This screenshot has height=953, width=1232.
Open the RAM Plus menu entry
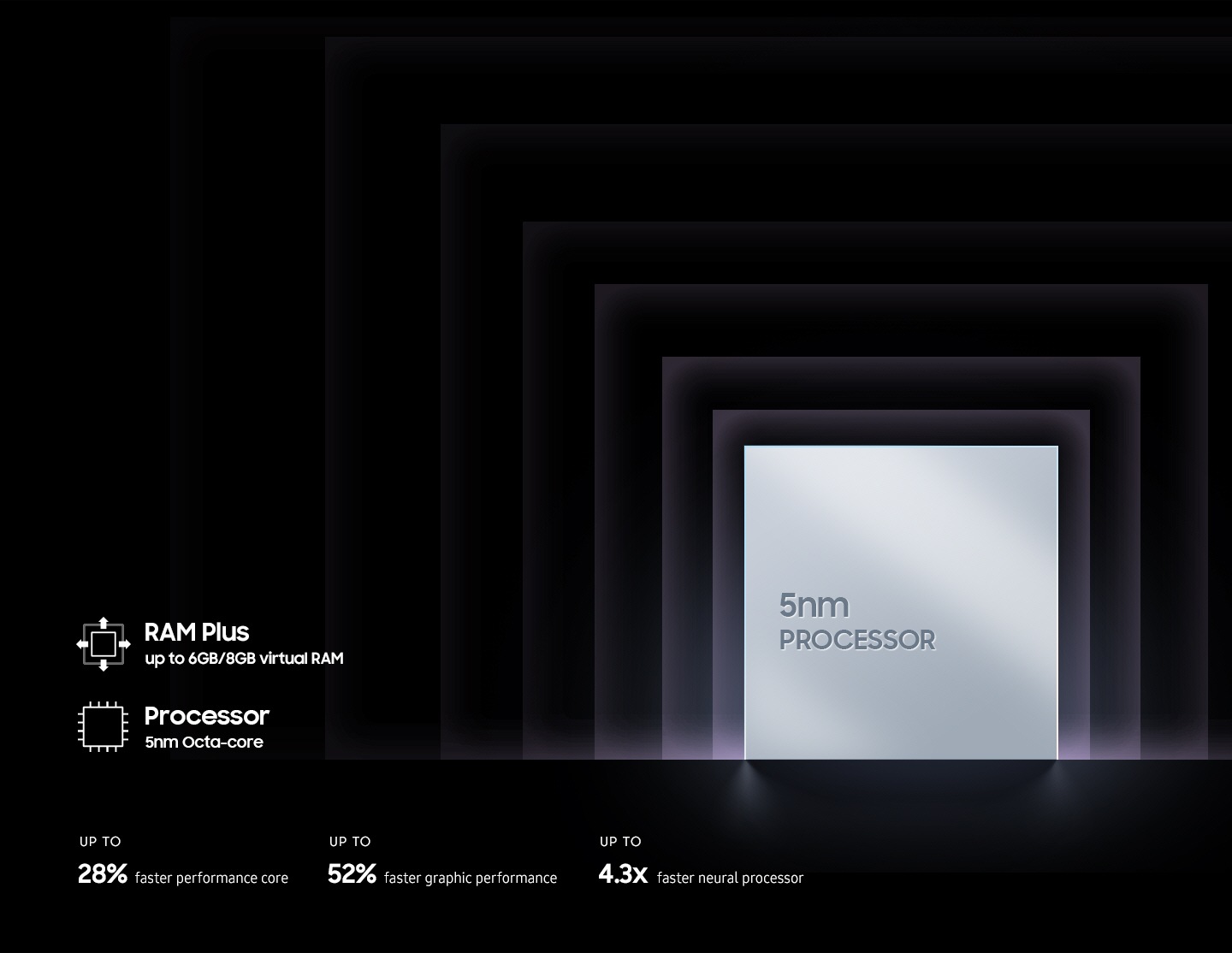[x=197, y=633]
